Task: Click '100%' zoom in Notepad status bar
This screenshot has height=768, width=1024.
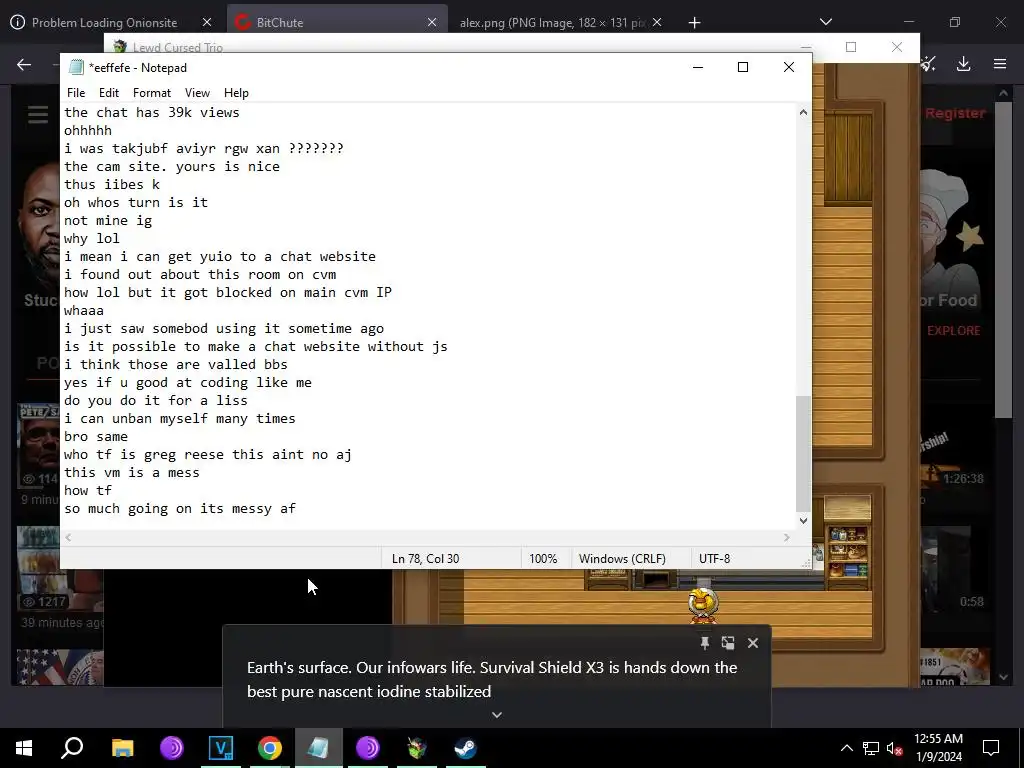Action: 543,559
